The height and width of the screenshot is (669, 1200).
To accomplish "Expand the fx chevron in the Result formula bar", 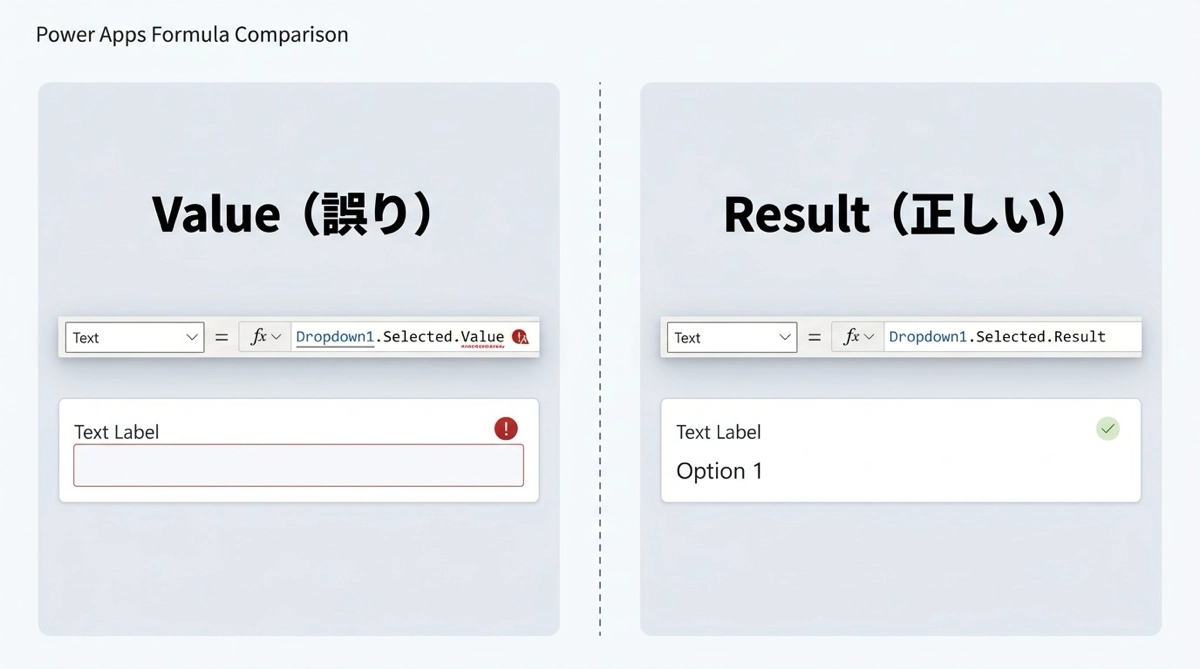I will coord(870,338).
